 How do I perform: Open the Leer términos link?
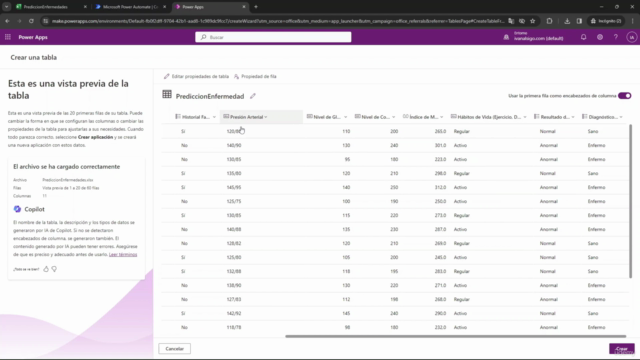123,254
